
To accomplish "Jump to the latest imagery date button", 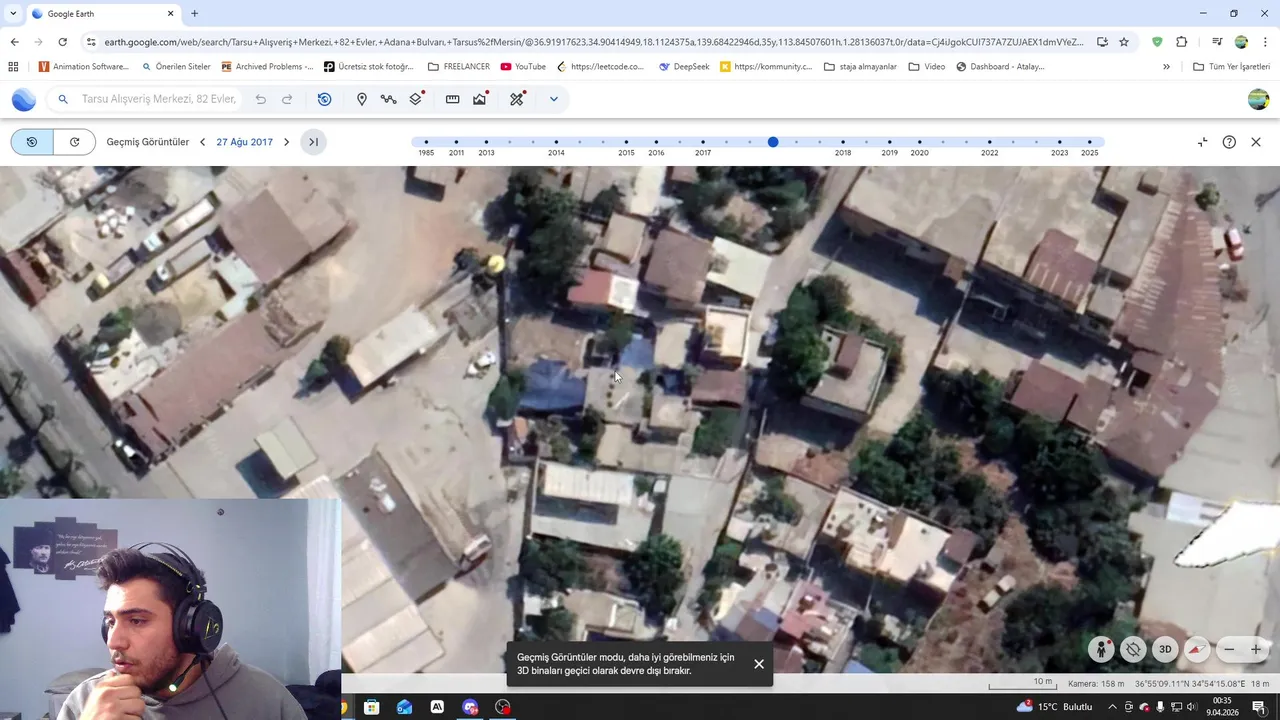I will pos(313,142).
